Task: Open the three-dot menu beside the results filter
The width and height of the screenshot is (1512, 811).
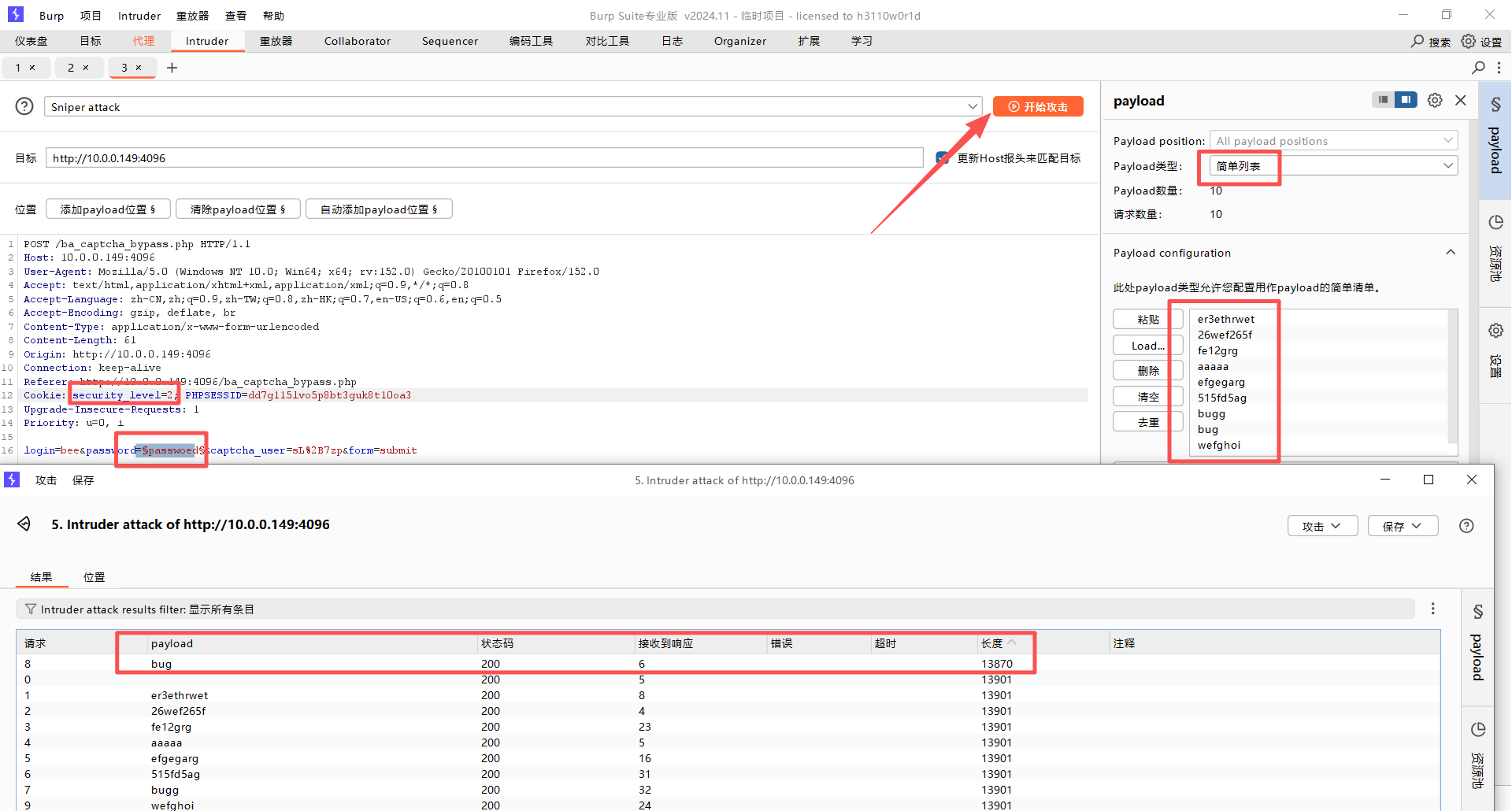Action: tap(1433, 609)
